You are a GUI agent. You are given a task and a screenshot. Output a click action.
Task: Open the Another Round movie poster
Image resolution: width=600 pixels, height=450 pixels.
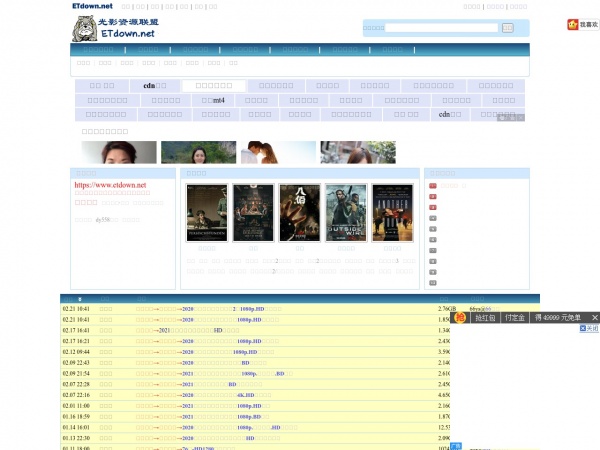(x=393, y=213)
